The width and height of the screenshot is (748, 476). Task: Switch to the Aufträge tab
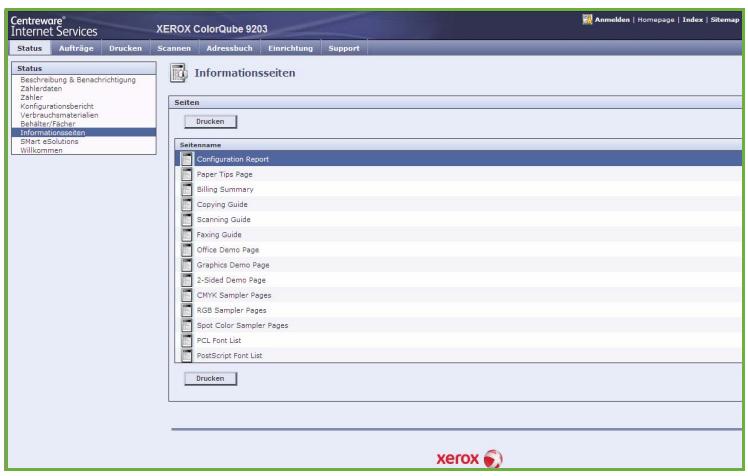(x=76, y=48)
